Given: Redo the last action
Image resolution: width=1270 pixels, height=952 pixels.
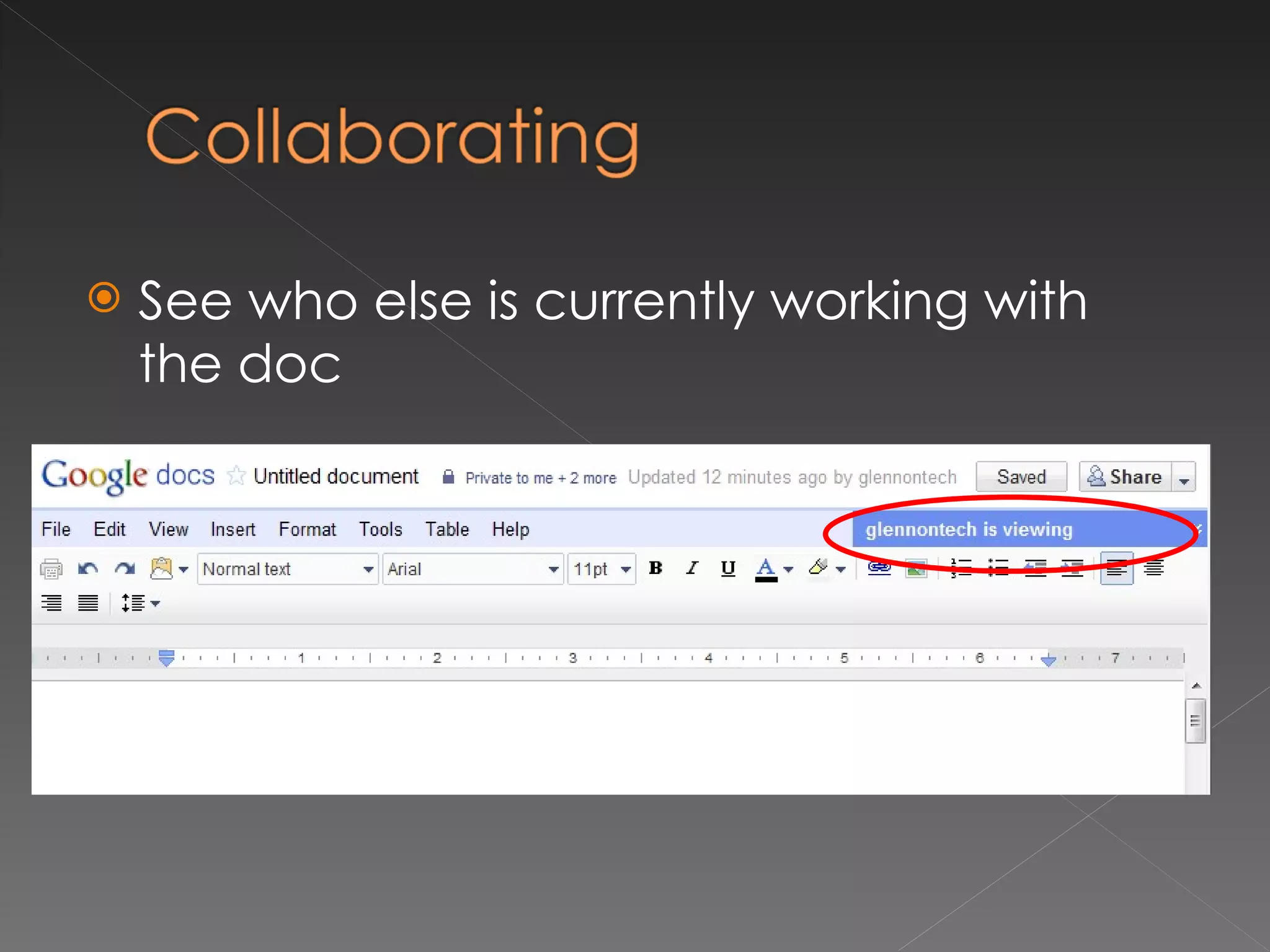Looking at the screenshot, I should pos(125,568).
